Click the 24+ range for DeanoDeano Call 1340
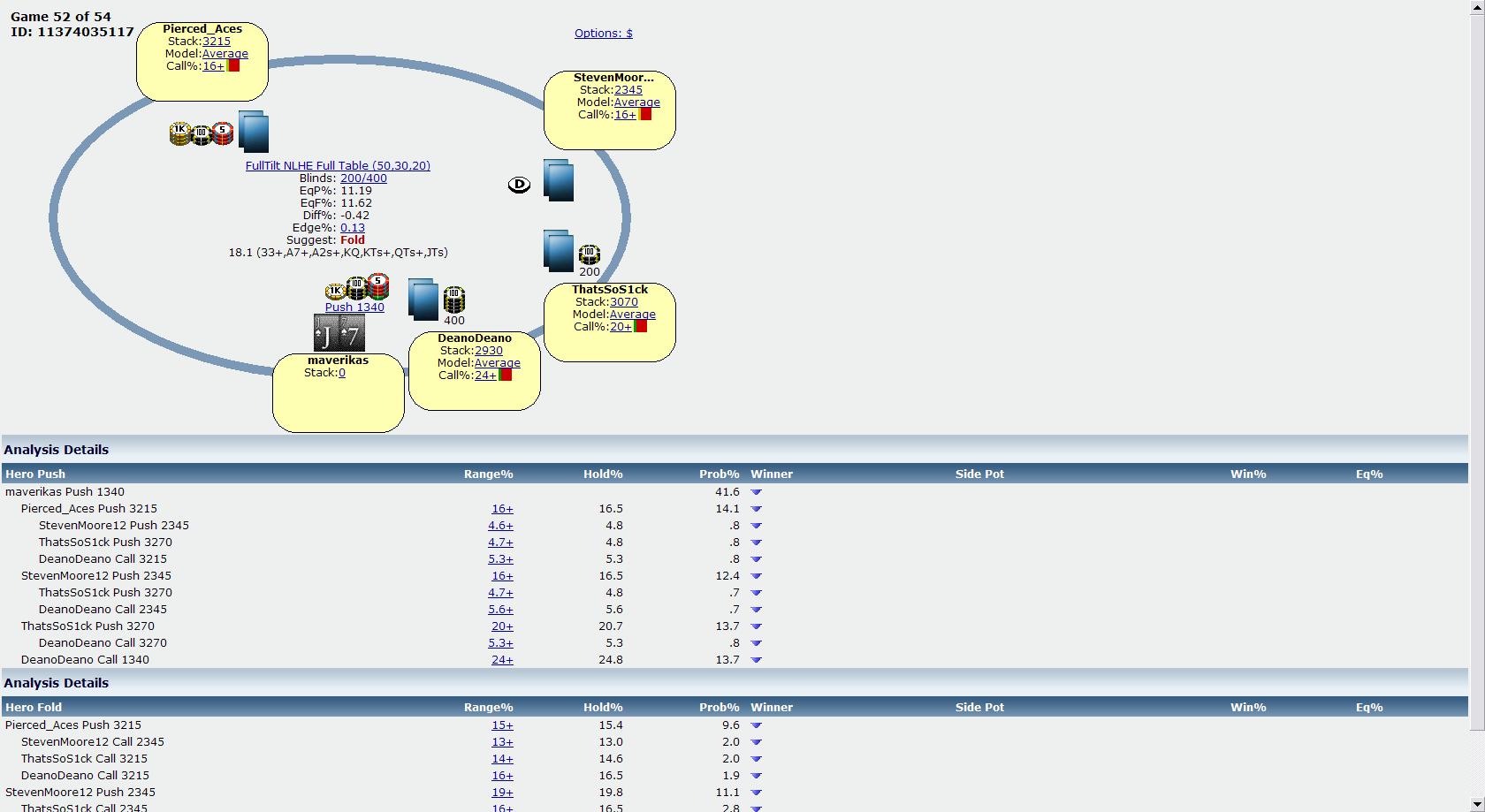The image size is (1485, 812). (x=502, y=660)
